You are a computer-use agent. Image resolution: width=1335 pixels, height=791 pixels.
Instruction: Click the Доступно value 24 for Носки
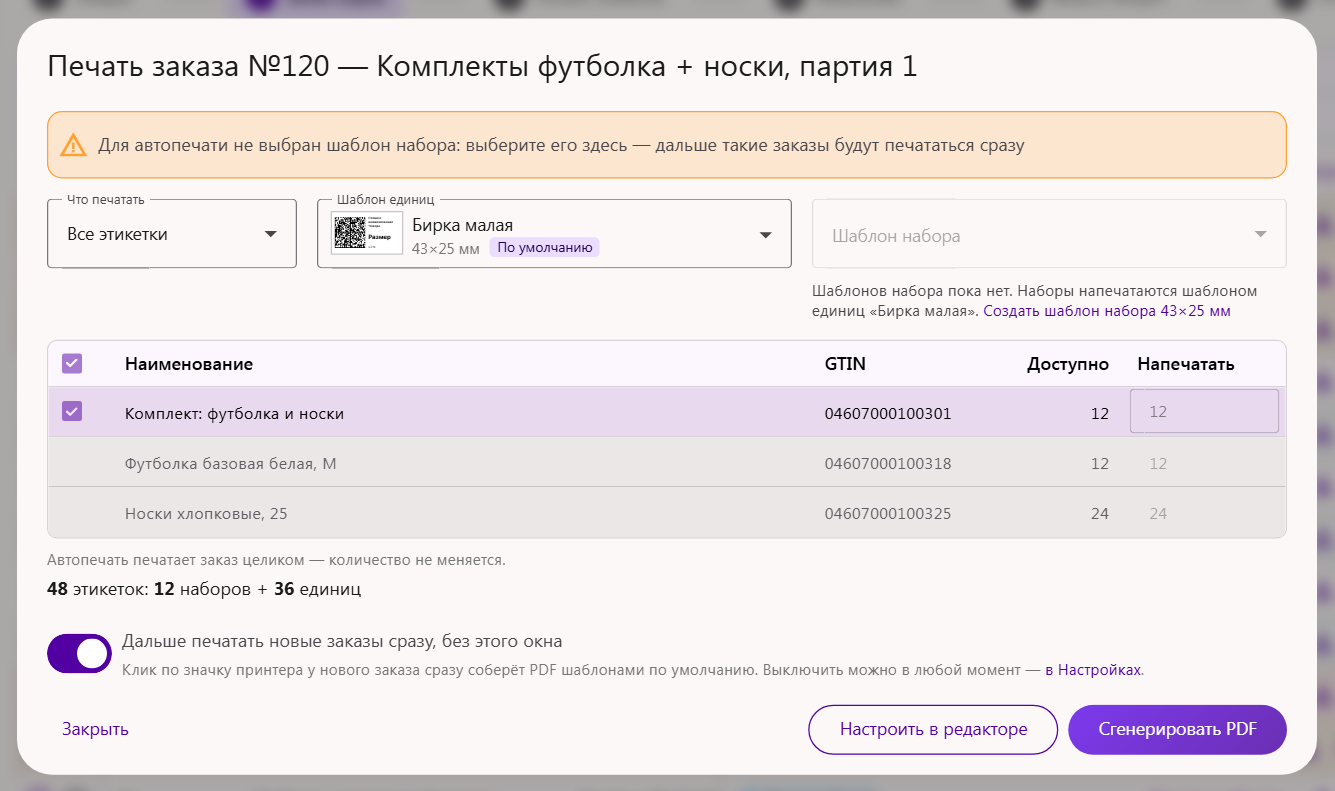click(1099, 513)
